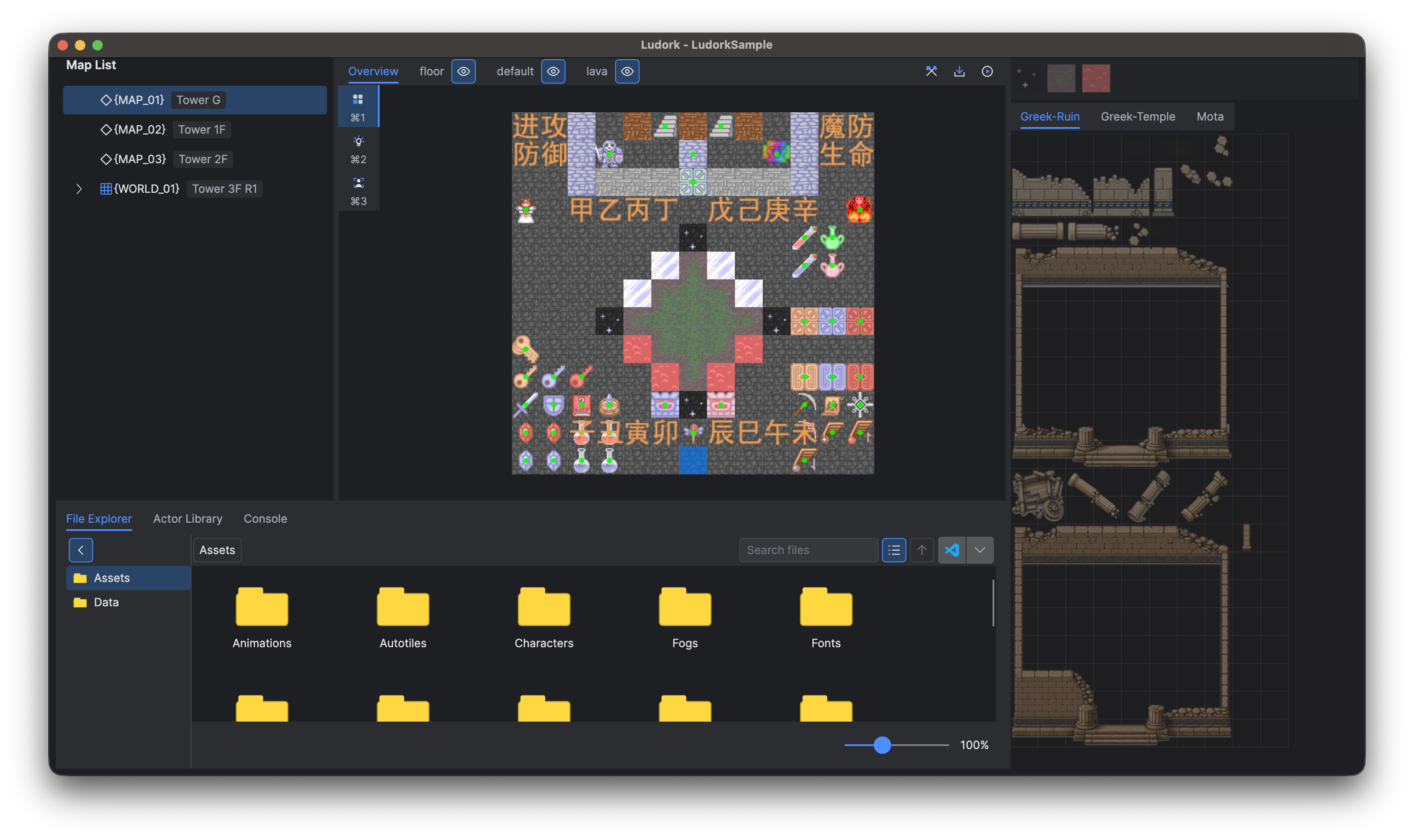
Task: Open the Fonts folder
Action: point(826,618)
